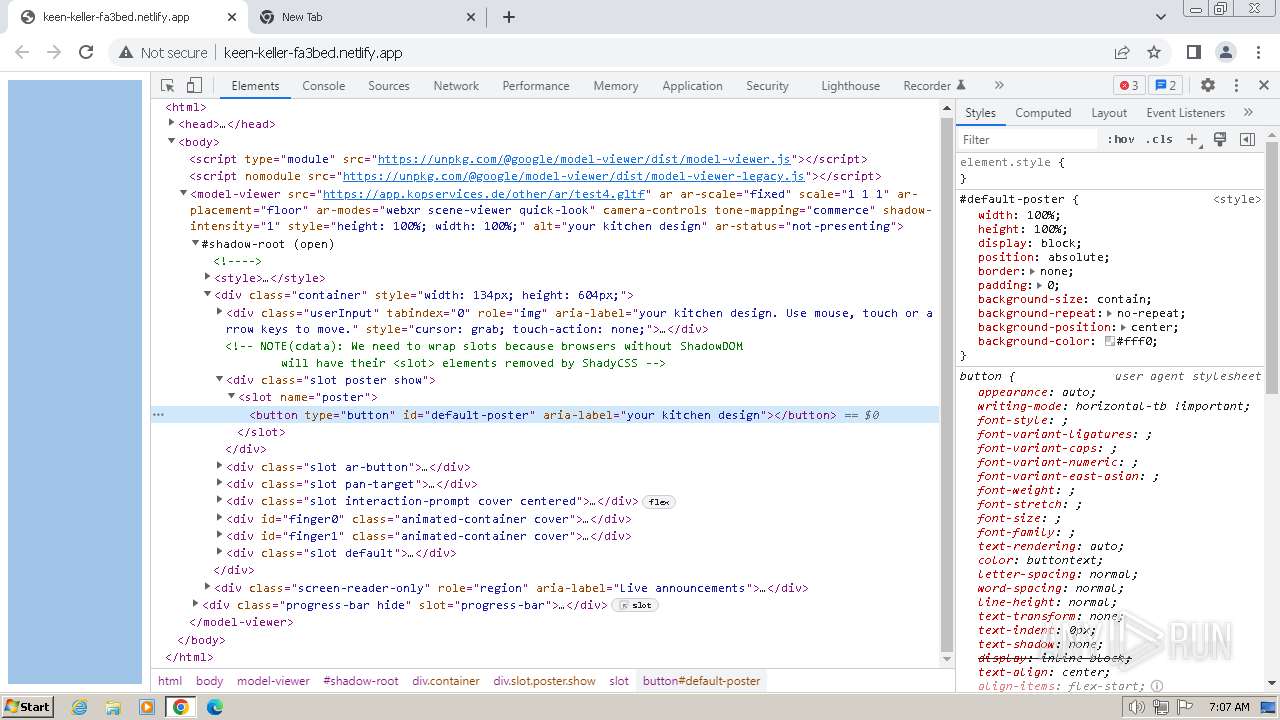
Task: Toggle the browser side panel icon
Action: (1194, 52)
